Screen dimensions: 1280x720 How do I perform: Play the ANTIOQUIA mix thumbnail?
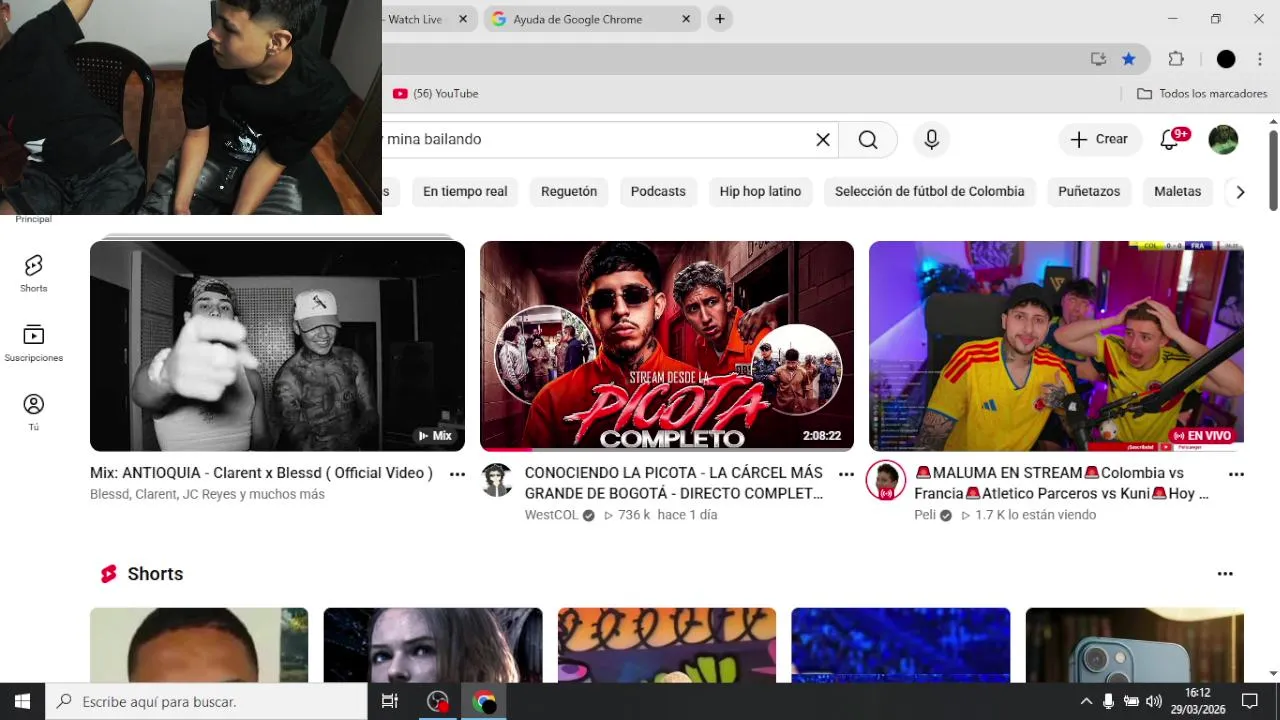click(x=277, y=346)
